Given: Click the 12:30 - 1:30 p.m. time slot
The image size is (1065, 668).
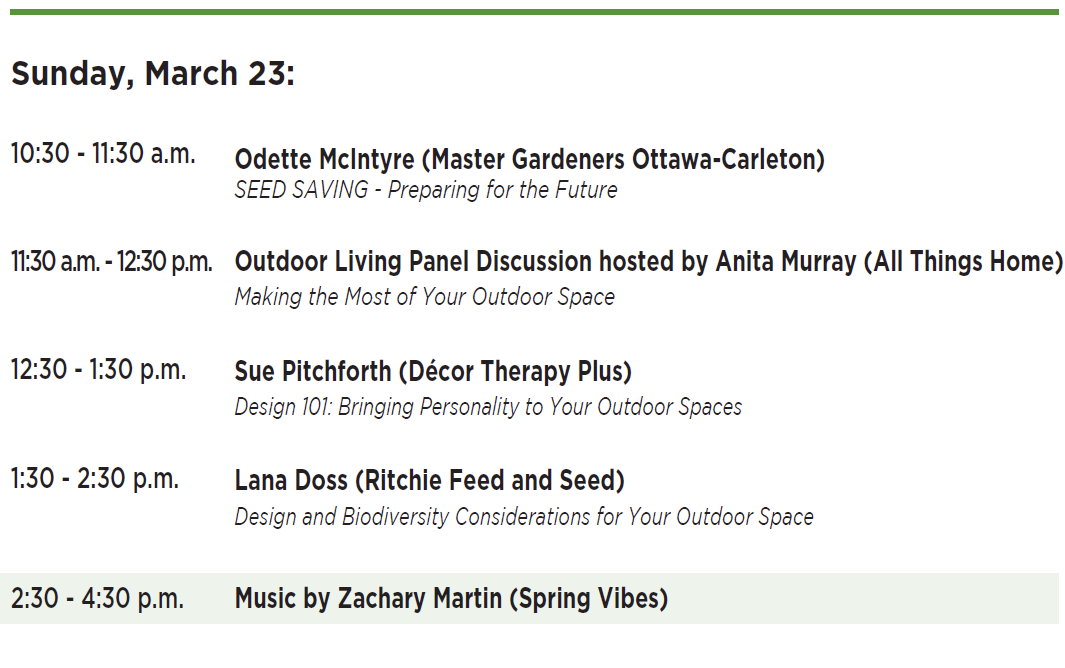Looking at the screenshot, I should click(x=98, y=370).
